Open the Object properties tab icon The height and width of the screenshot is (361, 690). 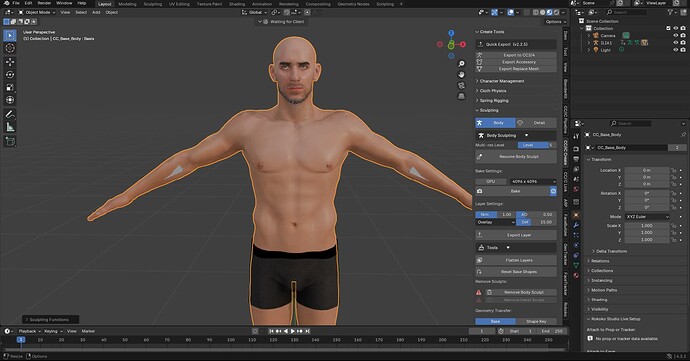tap(576, 215)
